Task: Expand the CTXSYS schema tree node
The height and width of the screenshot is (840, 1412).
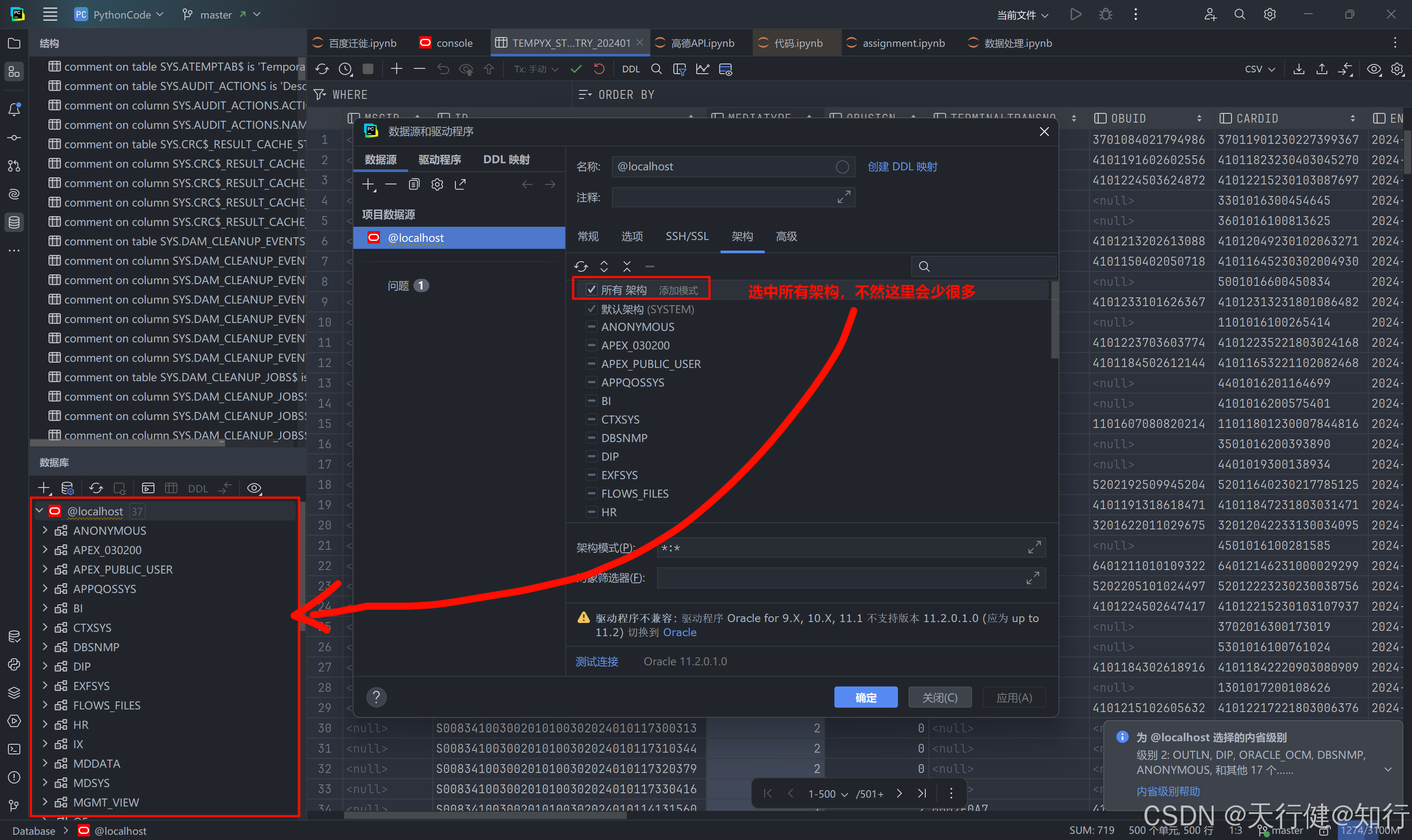Action: [x=45, y=627]
